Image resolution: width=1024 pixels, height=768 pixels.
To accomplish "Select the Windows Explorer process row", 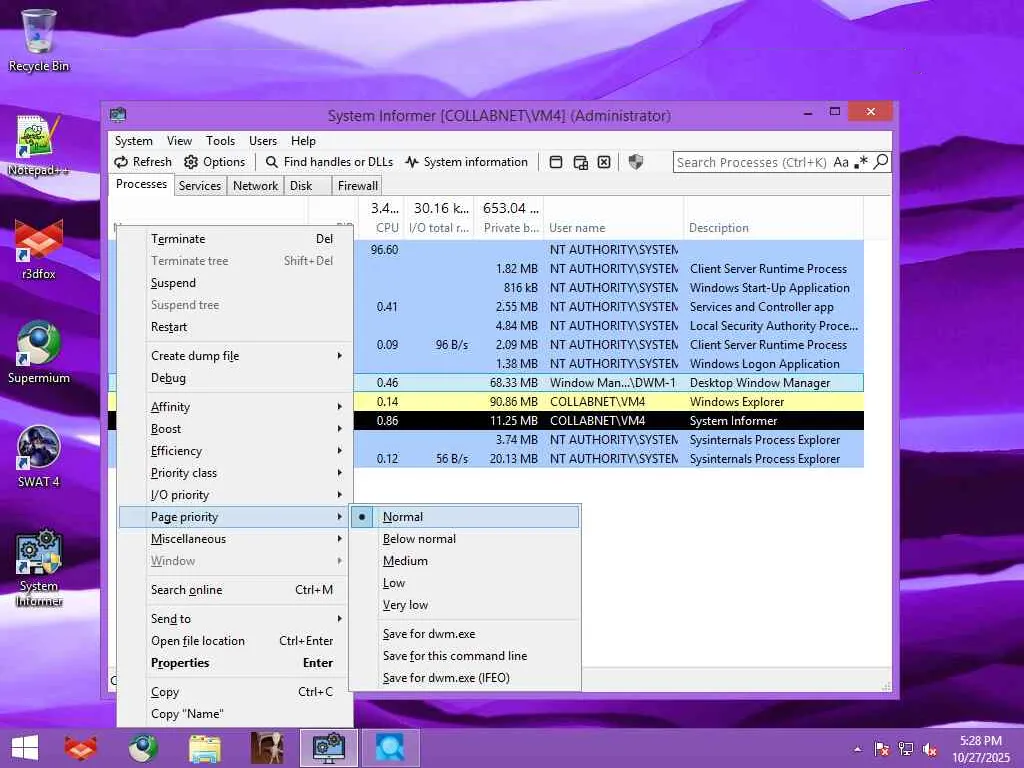I will tap(609, 402).
